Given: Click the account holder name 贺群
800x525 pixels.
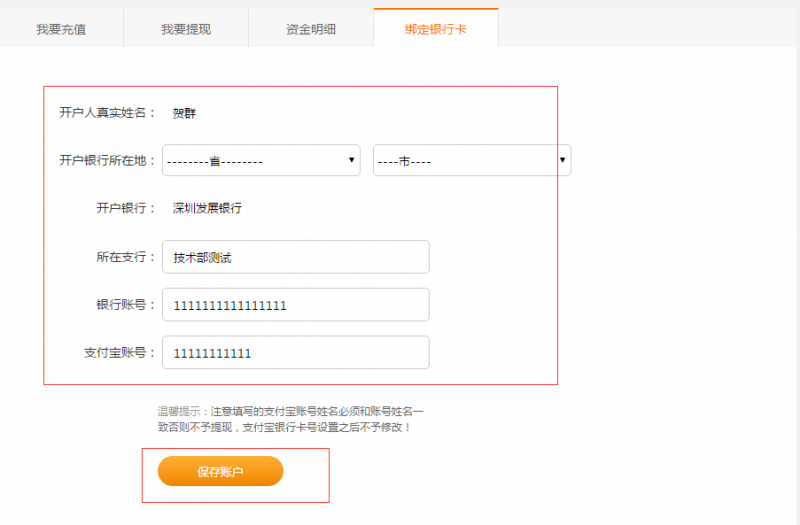Looking at the screenshot, I should (184, 113).
